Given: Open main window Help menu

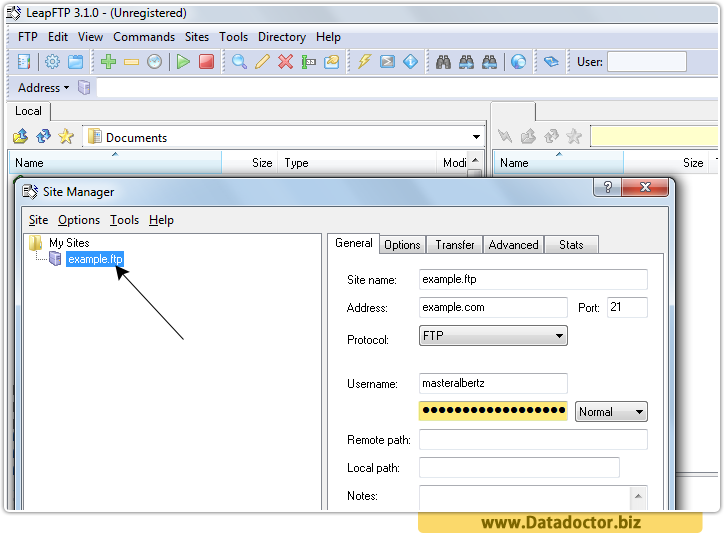Looking at the screenshot, I should pyautogui.click(x=328, y=37).
